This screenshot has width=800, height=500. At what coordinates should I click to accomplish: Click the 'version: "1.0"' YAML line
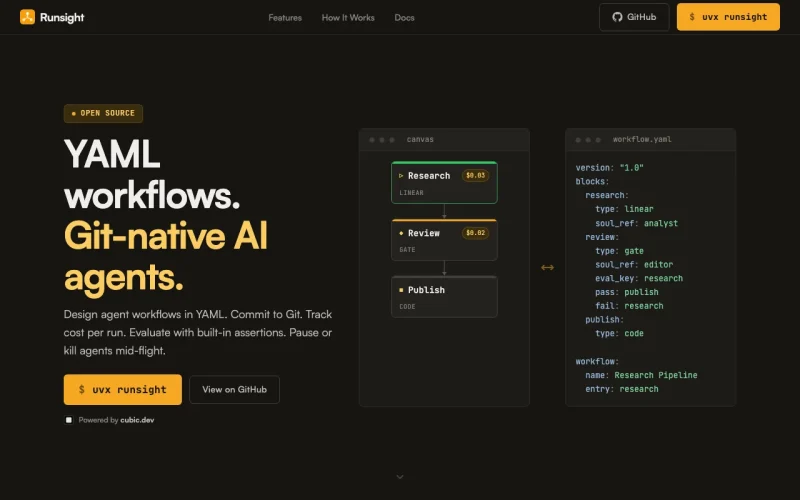tap(610, 168)
